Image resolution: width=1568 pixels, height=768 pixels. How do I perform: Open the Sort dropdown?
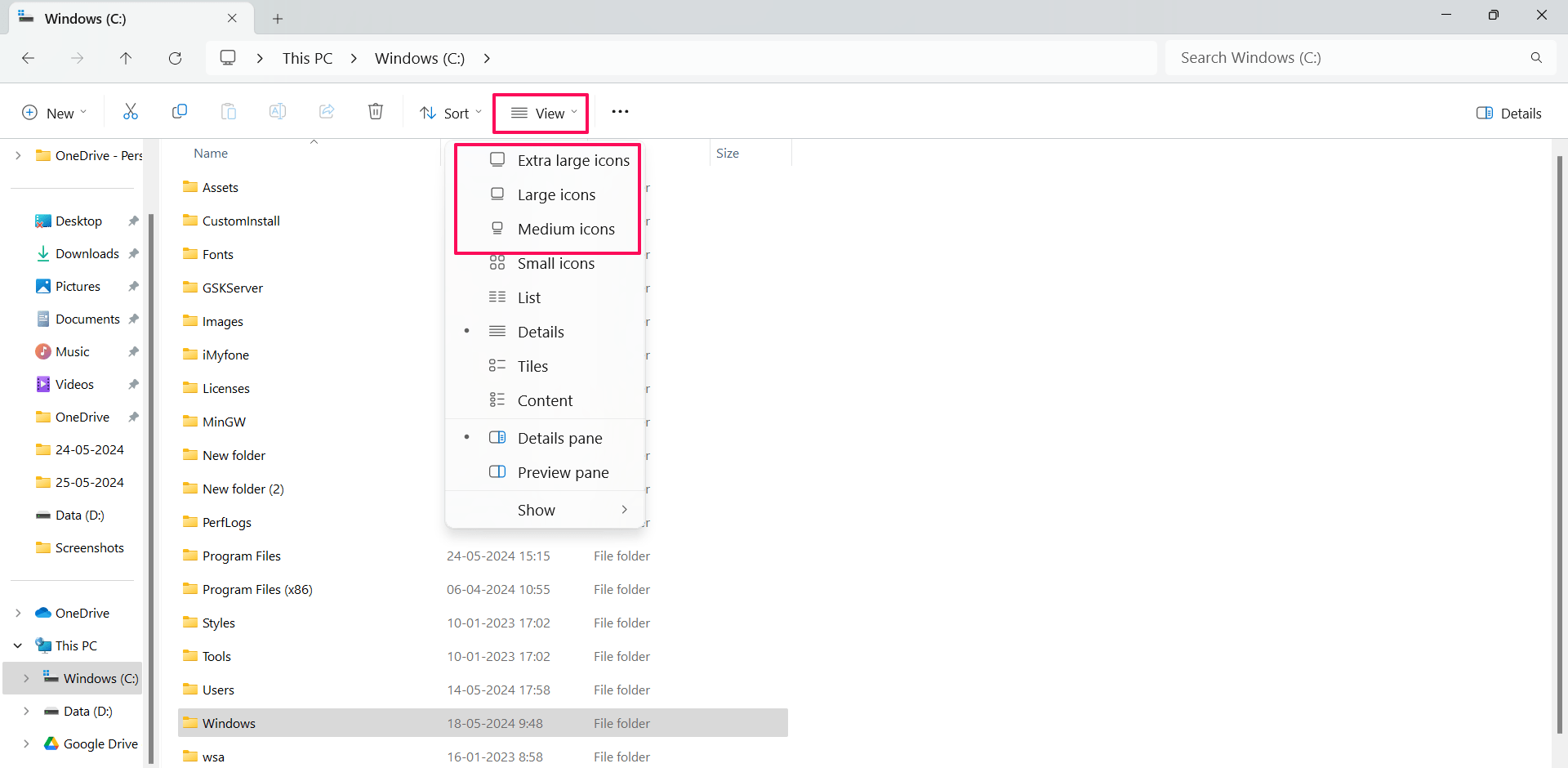click(x=450, y=113)
